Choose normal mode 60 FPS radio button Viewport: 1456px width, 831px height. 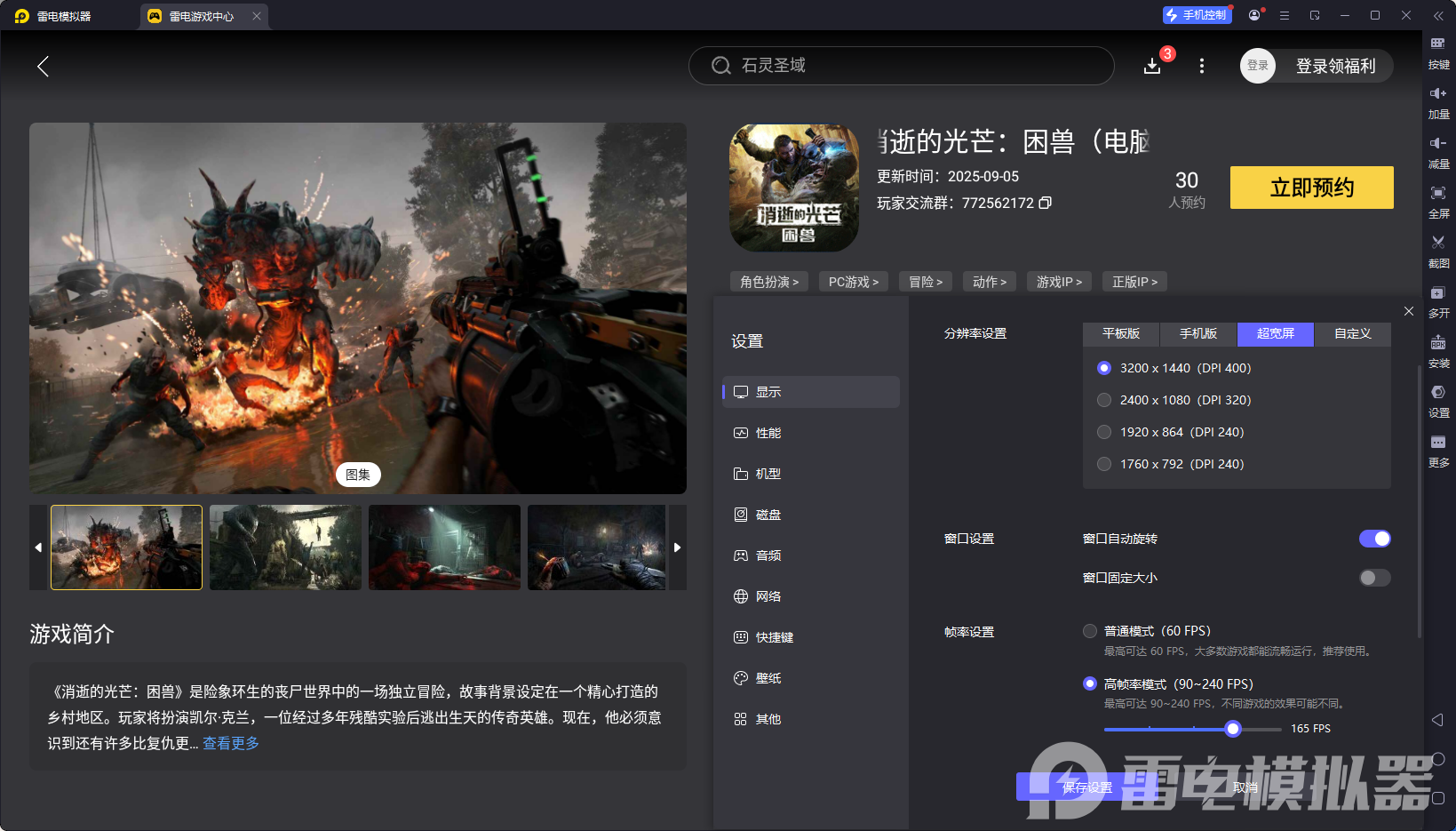click(1090, 631)
